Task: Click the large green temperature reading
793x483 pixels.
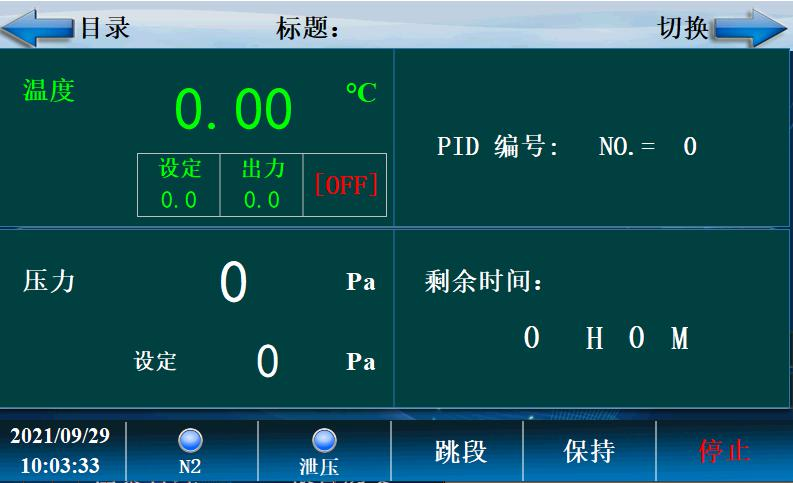Action: (234, 109)
